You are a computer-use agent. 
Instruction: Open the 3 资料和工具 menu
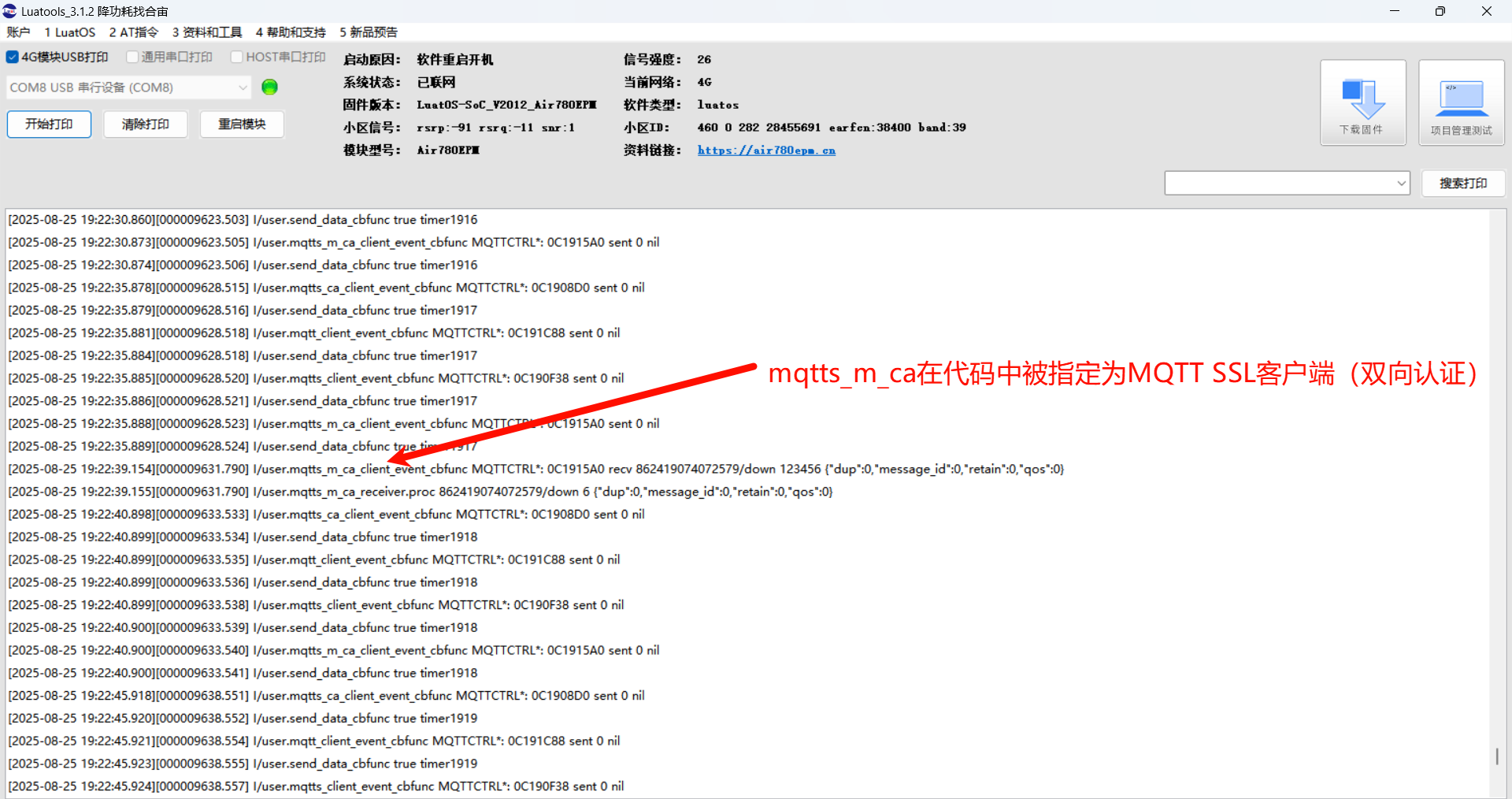207,32
